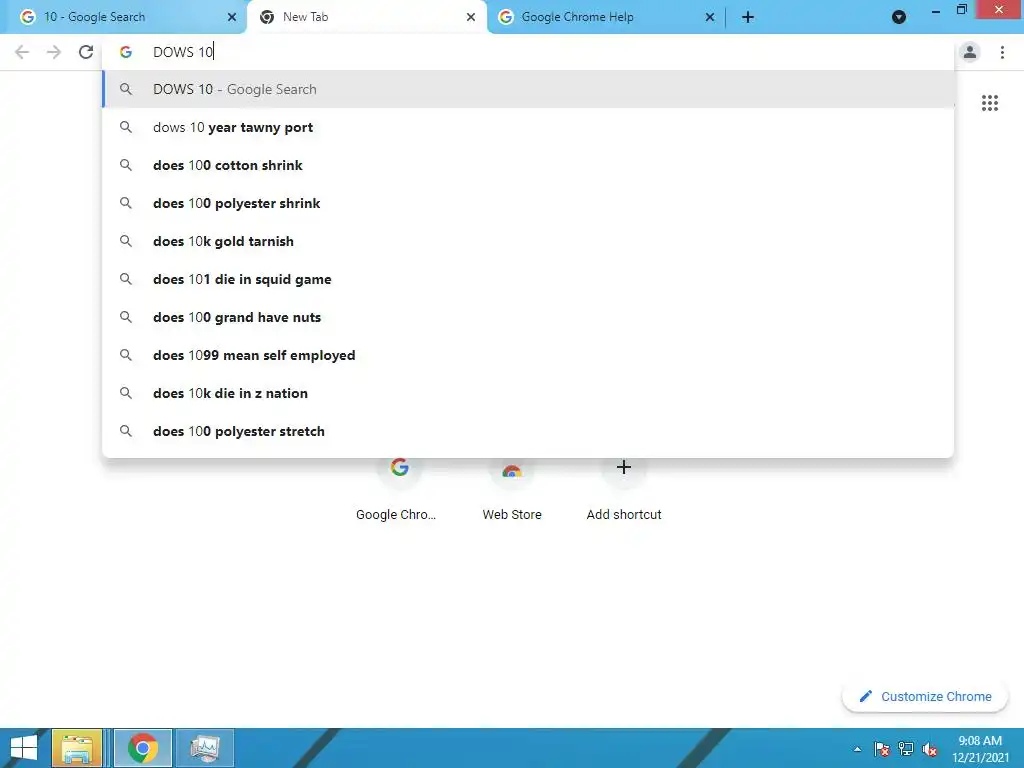This screenshot has width=1024, height=768.
Task: Minimize the Chrome window
Action: (936, 10)
